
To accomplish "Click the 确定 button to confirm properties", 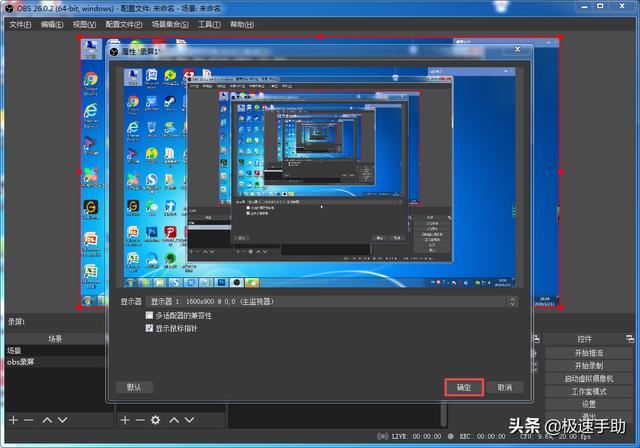I will click(x=463, y=387).
